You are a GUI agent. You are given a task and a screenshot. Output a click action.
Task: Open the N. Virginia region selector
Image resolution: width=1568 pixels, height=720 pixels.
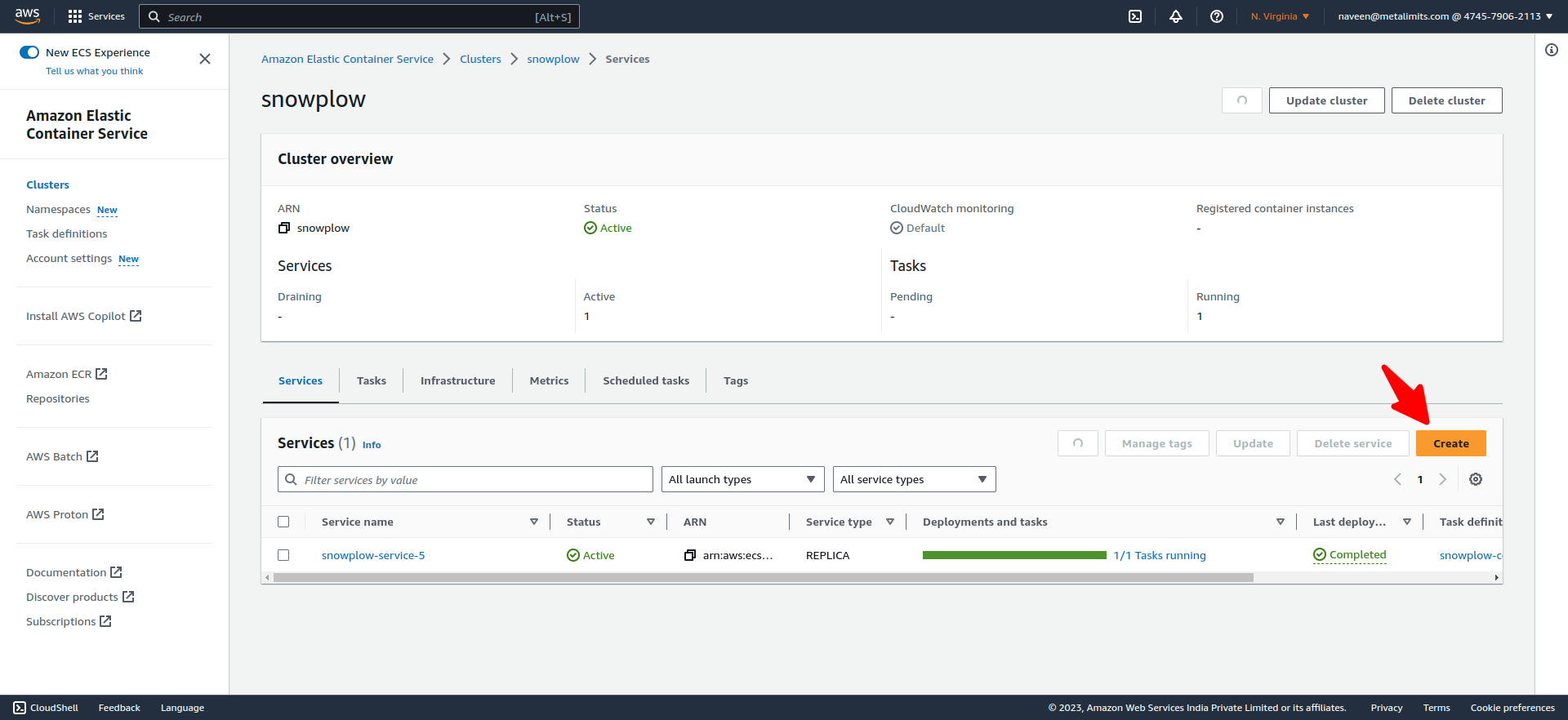pyautogui.click(x=1280, y=16)
